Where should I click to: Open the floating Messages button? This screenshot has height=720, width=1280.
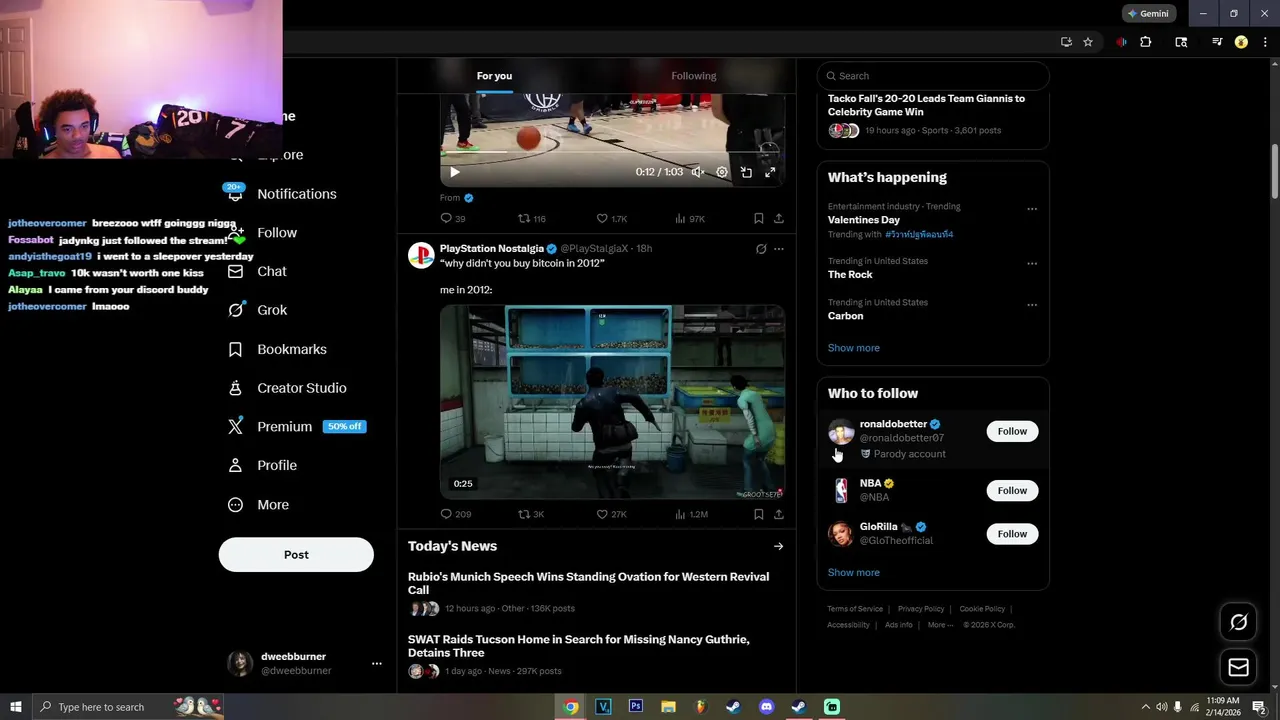[x=1238, y=667]
